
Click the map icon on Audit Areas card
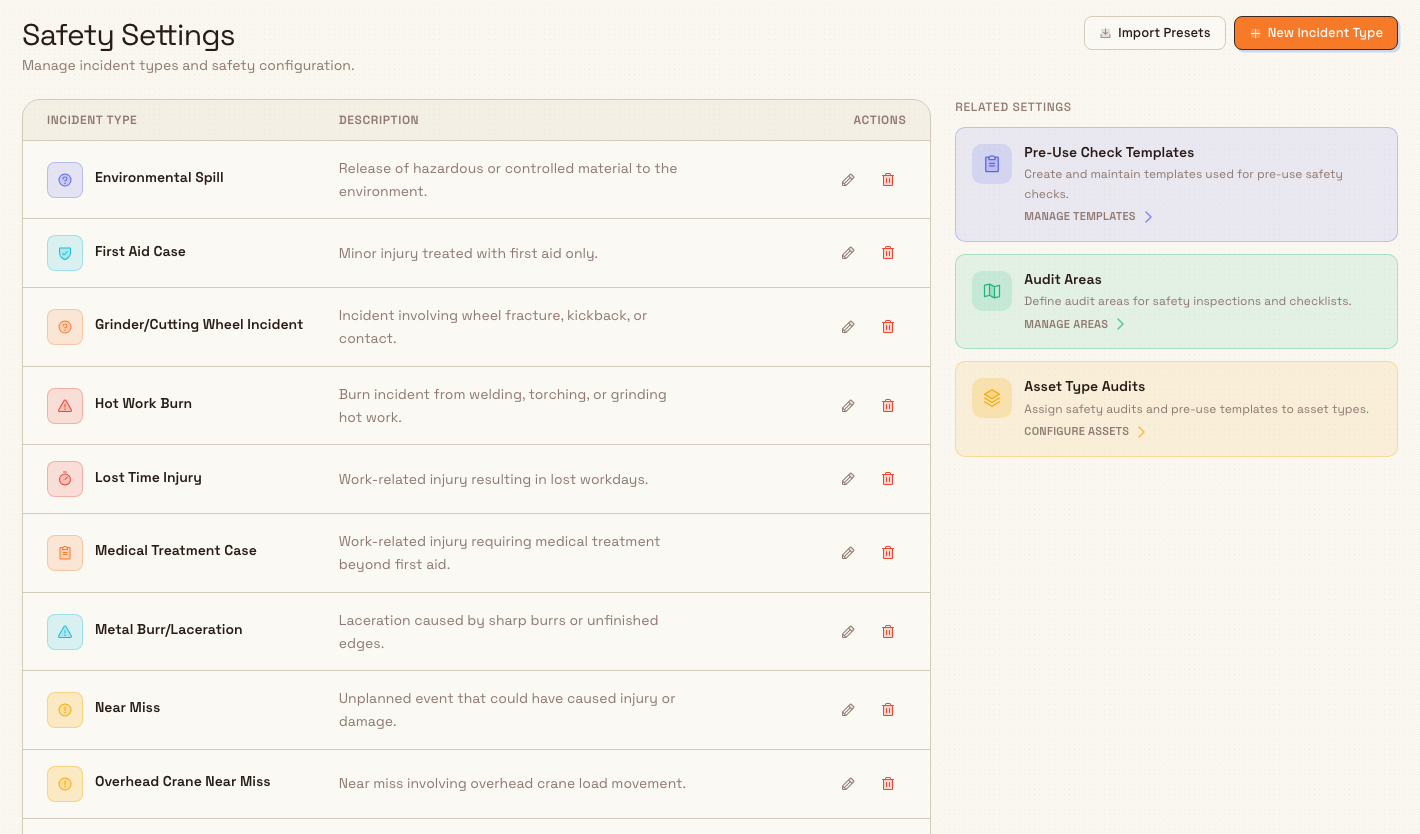(x=992, y=291)
